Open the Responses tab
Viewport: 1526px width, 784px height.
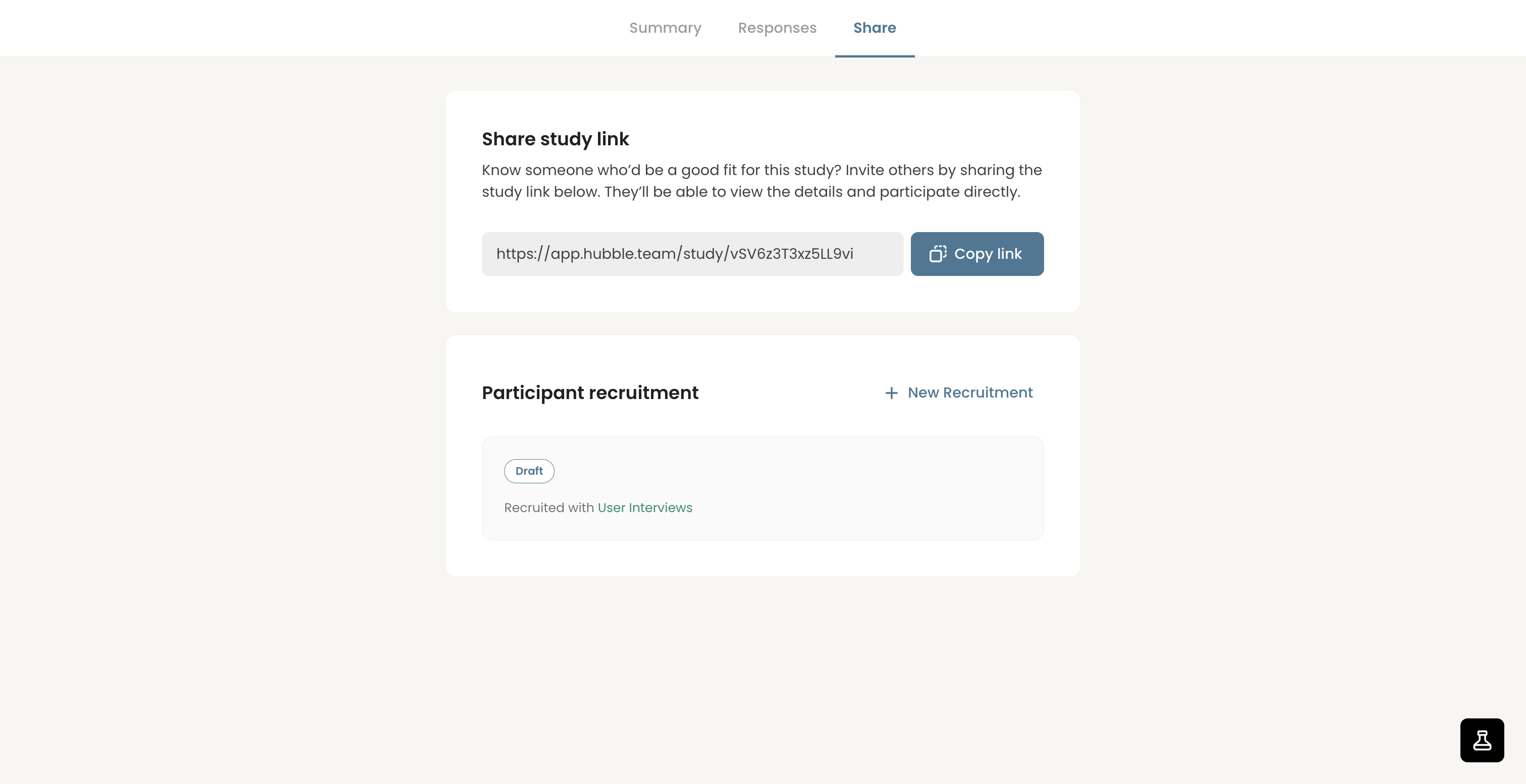click(777, 28)
